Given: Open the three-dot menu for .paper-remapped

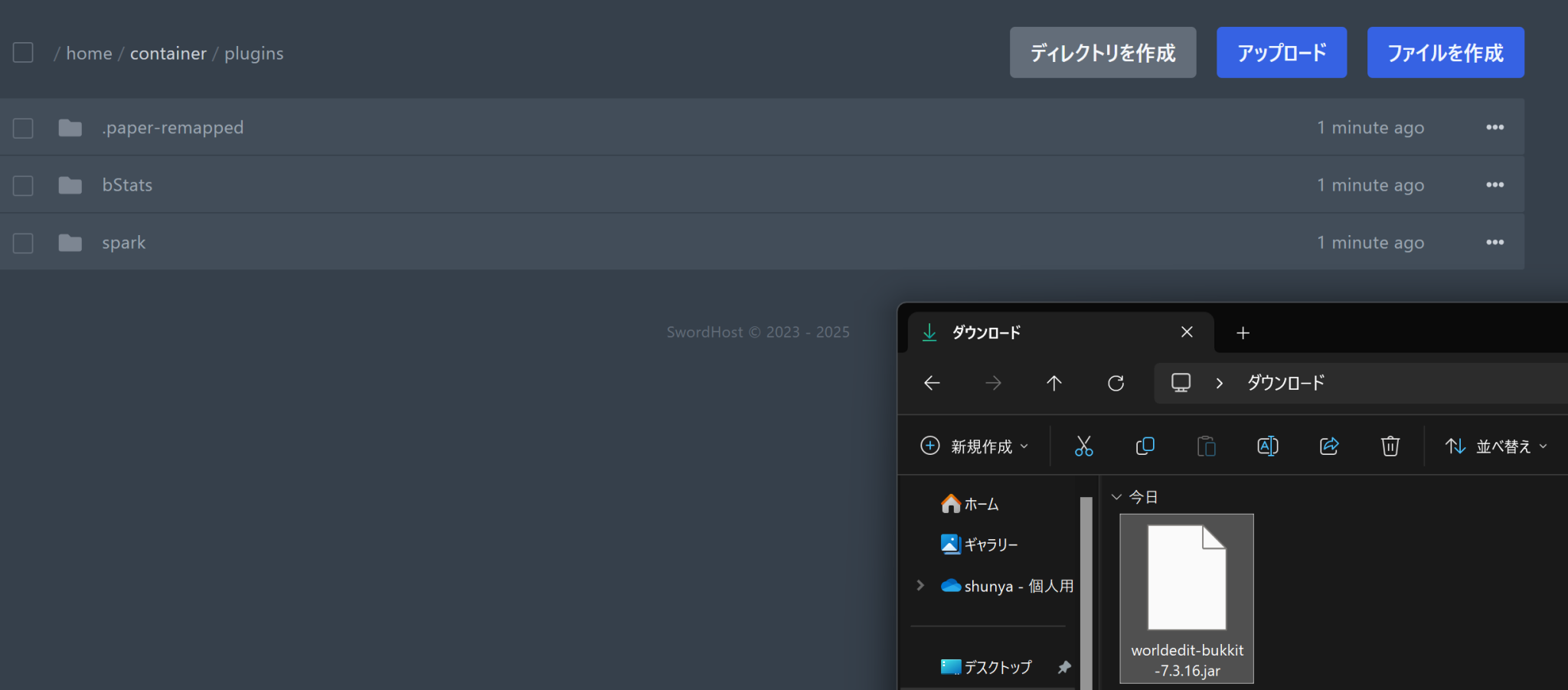Looking at the screenshot, I should pos(1495,127).
